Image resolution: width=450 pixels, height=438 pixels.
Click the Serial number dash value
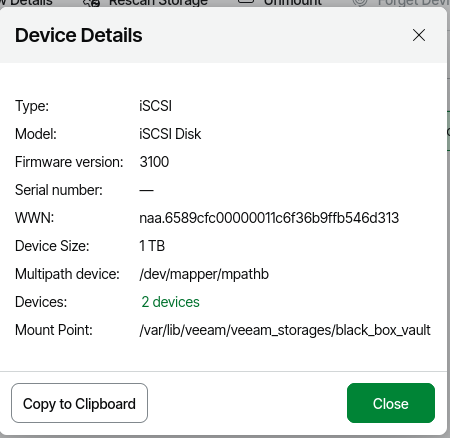(x=146, y=190)
